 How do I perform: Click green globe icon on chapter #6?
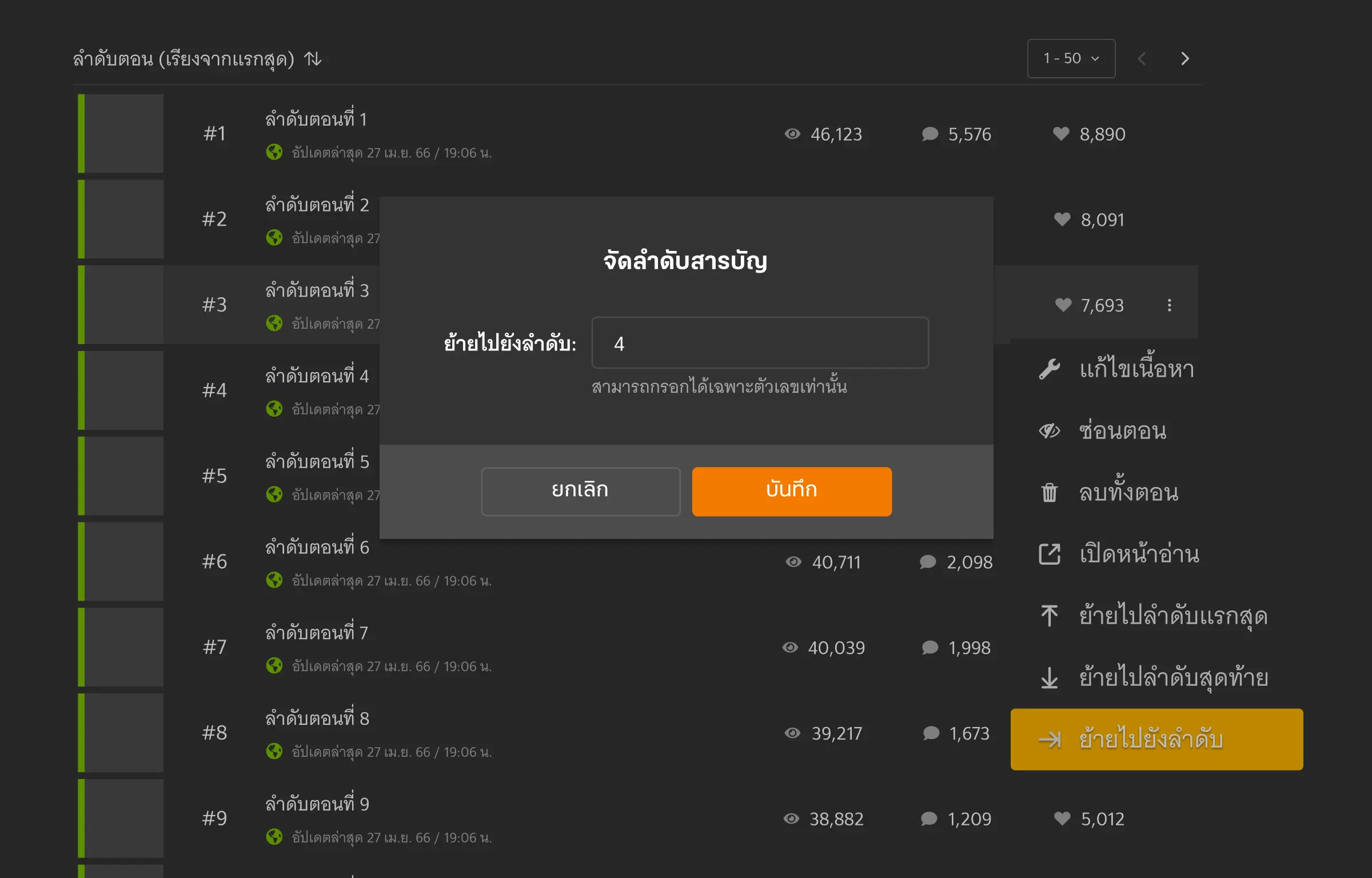274,580
